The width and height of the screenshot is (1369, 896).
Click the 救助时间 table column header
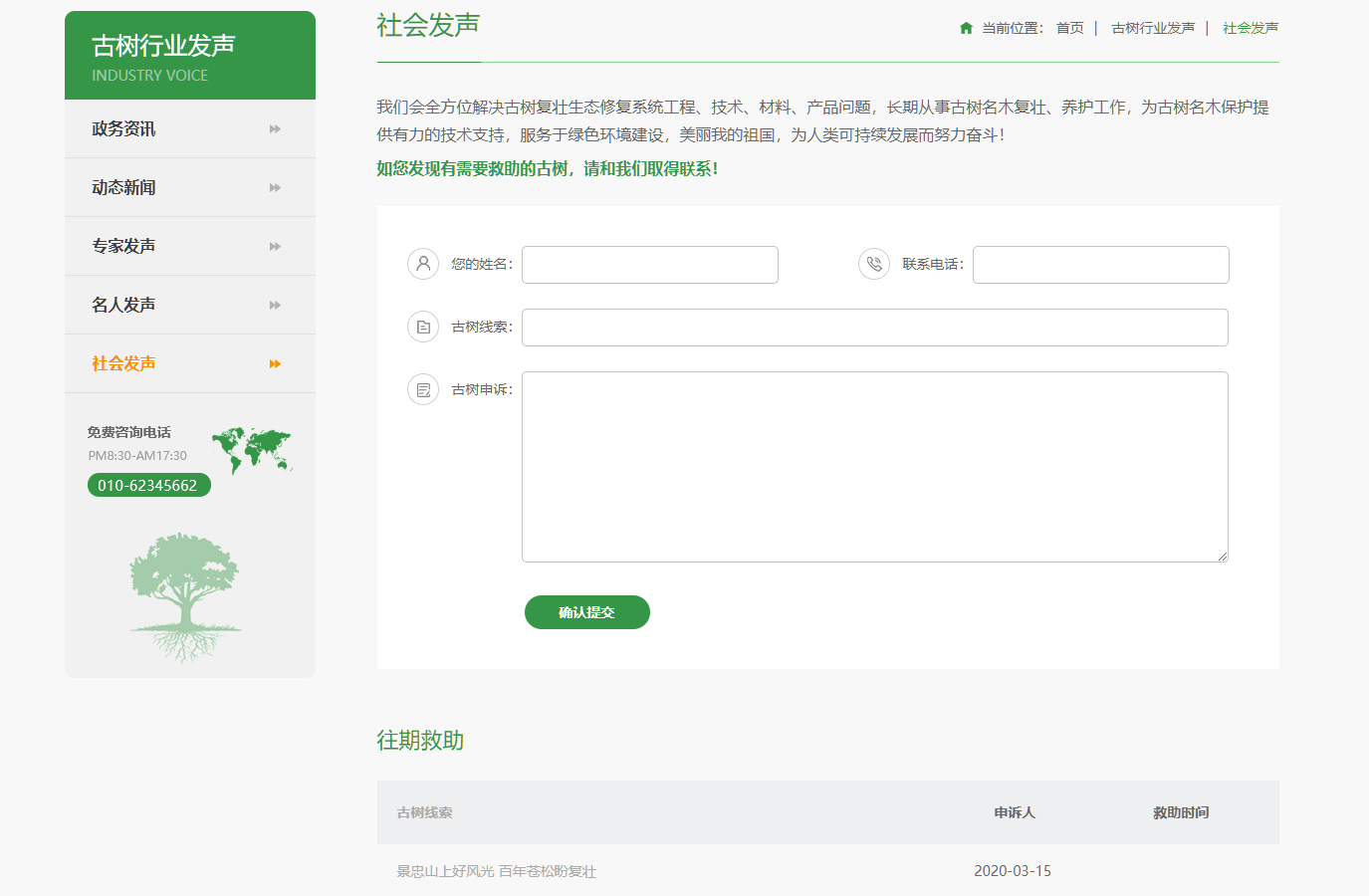(x=1181, y=812)
